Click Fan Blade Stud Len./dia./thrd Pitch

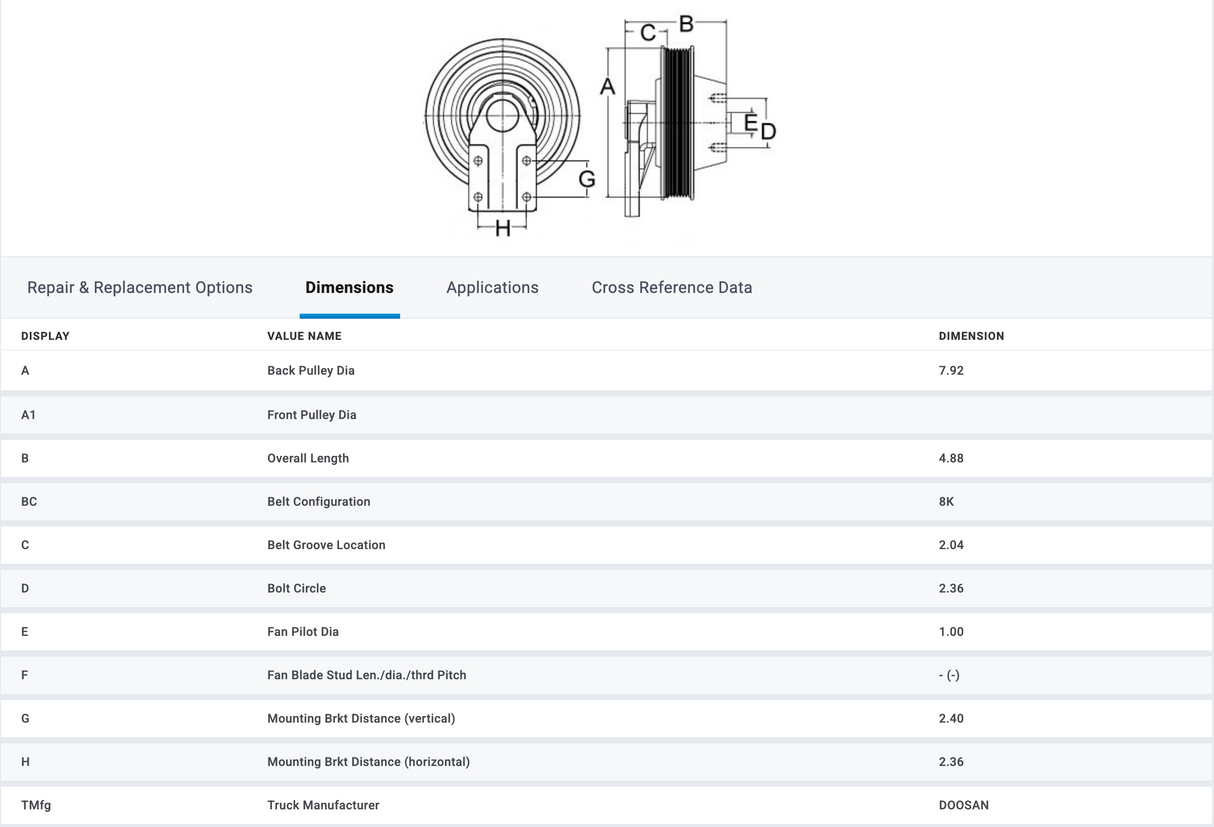(x=367, y=675)
